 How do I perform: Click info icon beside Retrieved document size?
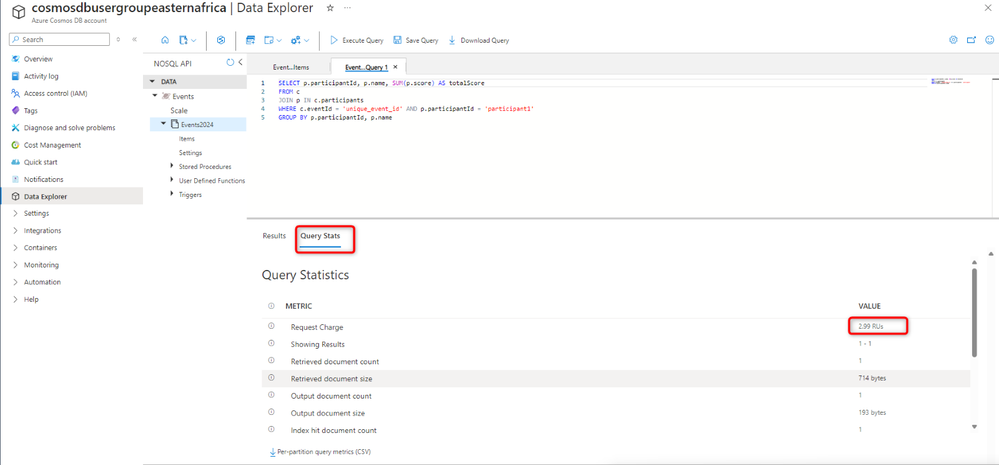[271, 378]
